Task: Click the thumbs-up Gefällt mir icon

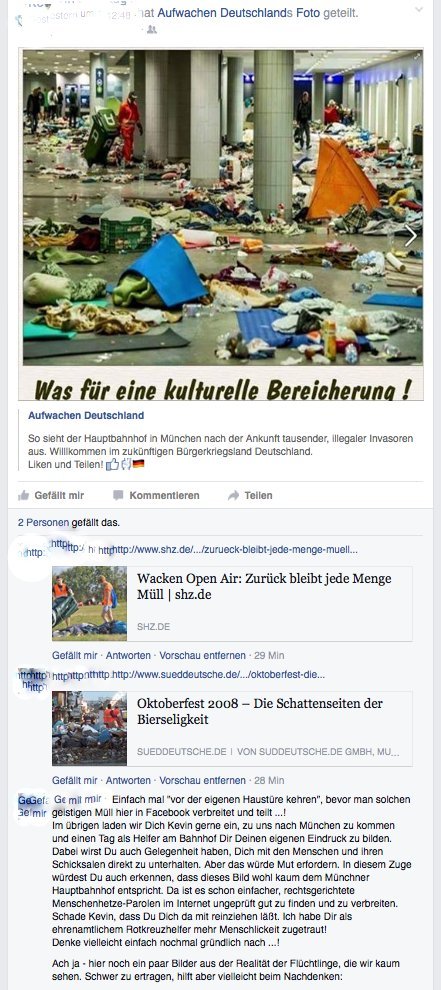Action: 23,496
